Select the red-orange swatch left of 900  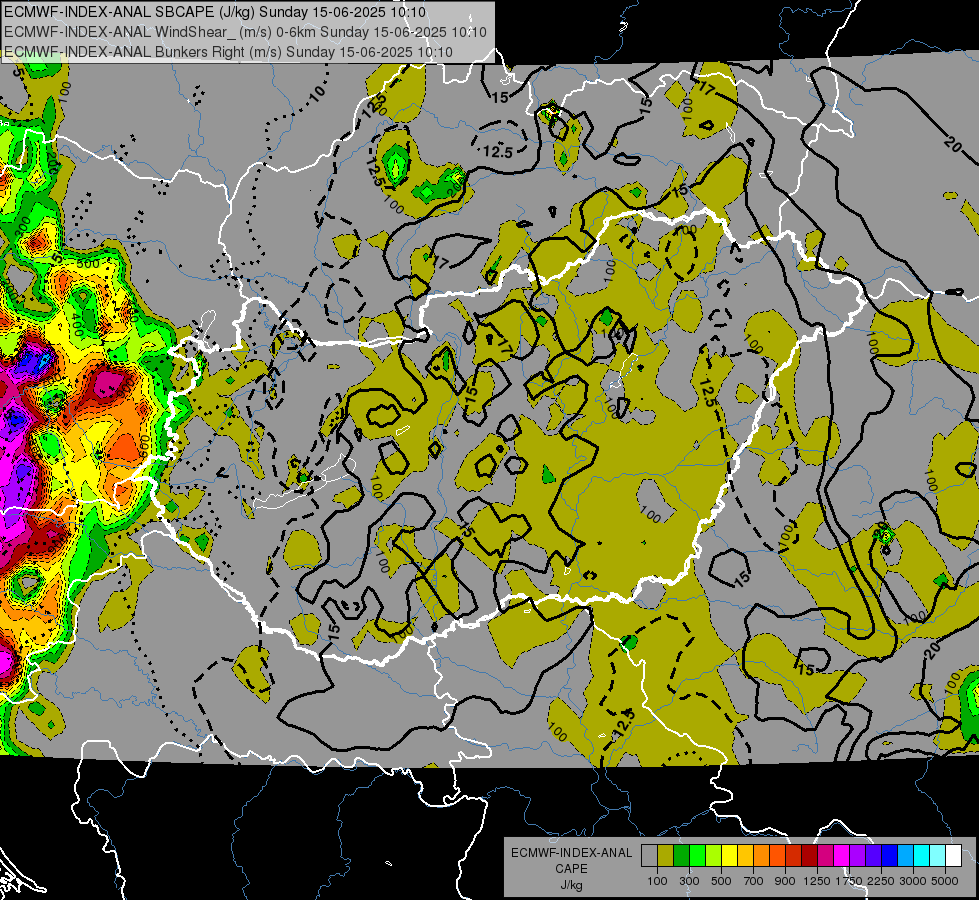(x=777, y=856)
